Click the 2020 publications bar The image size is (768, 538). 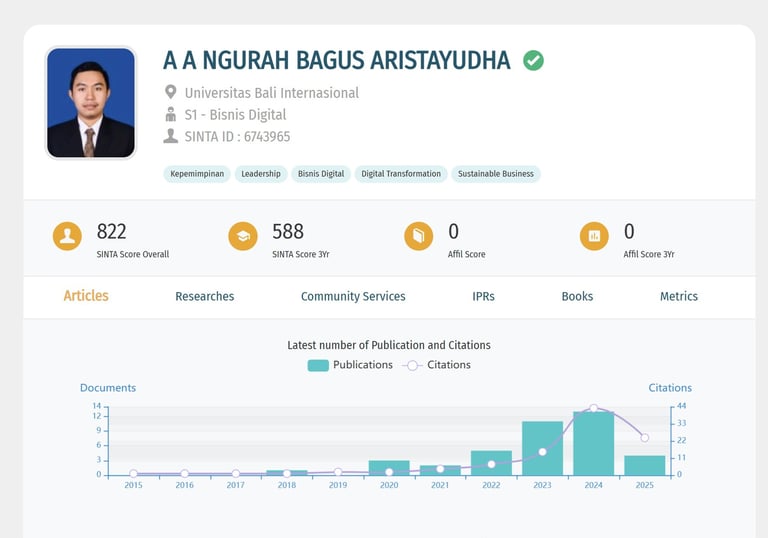pyautogui.click(x=389, y=468)
